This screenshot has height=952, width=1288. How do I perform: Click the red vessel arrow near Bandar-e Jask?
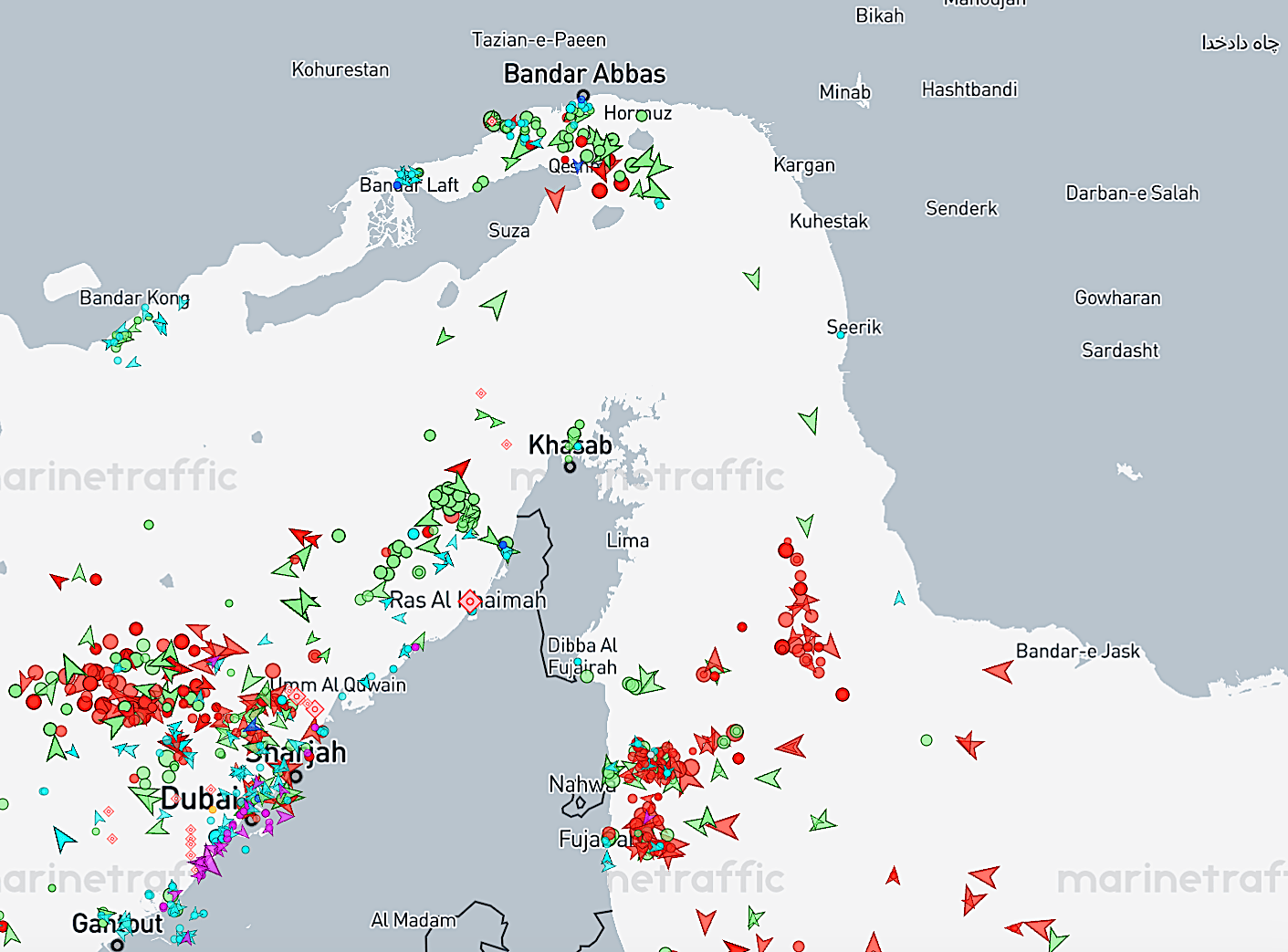pyautogui.click(x=1000, y=672)
